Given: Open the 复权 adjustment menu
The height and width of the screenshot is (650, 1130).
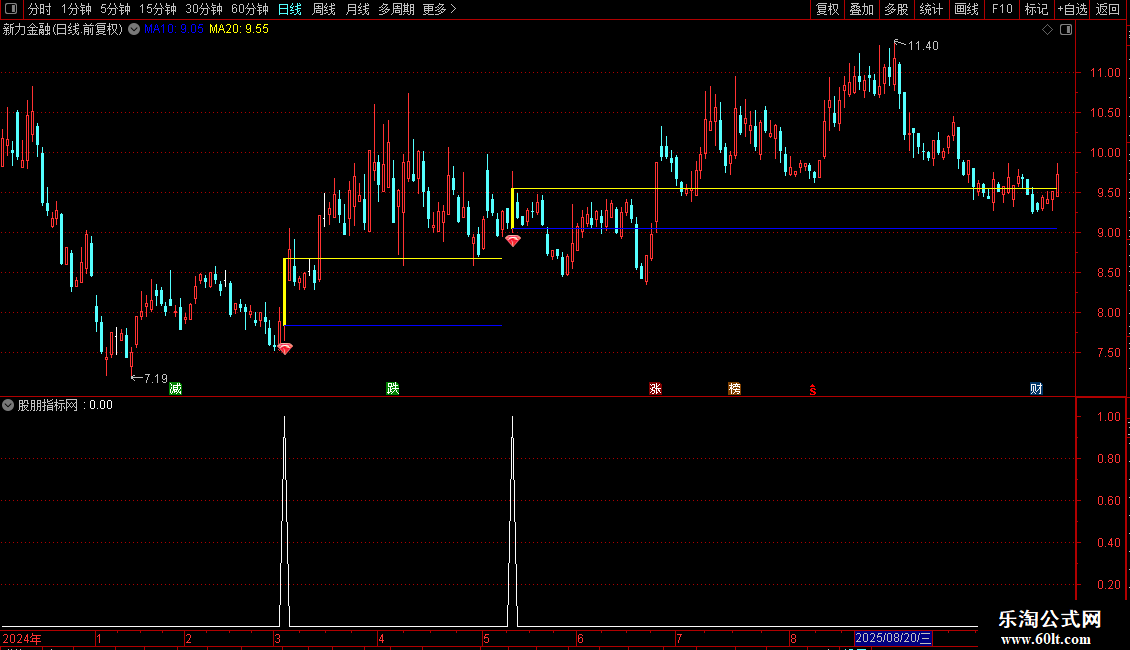Looking at the screenshot, I should [x=827, y=9].
